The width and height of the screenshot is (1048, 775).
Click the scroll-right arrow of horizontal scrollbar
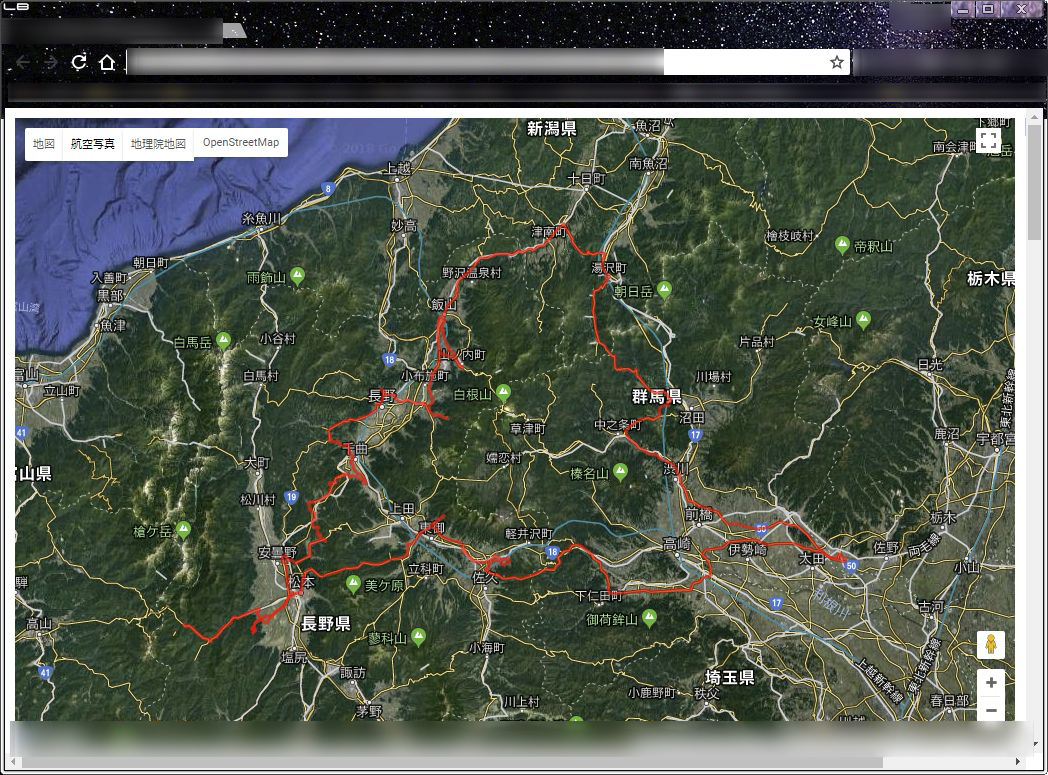point(1018,762)
